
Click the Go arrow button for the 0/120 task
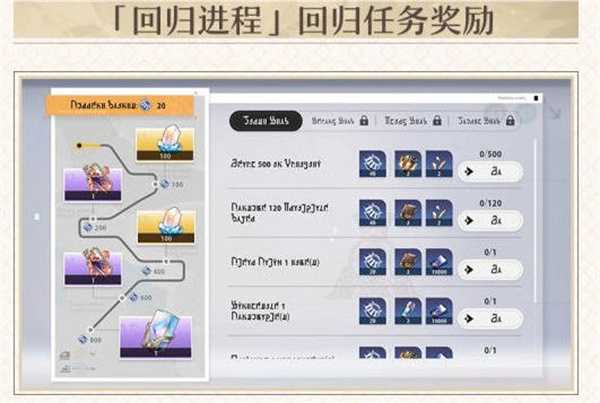coord(490,220)
